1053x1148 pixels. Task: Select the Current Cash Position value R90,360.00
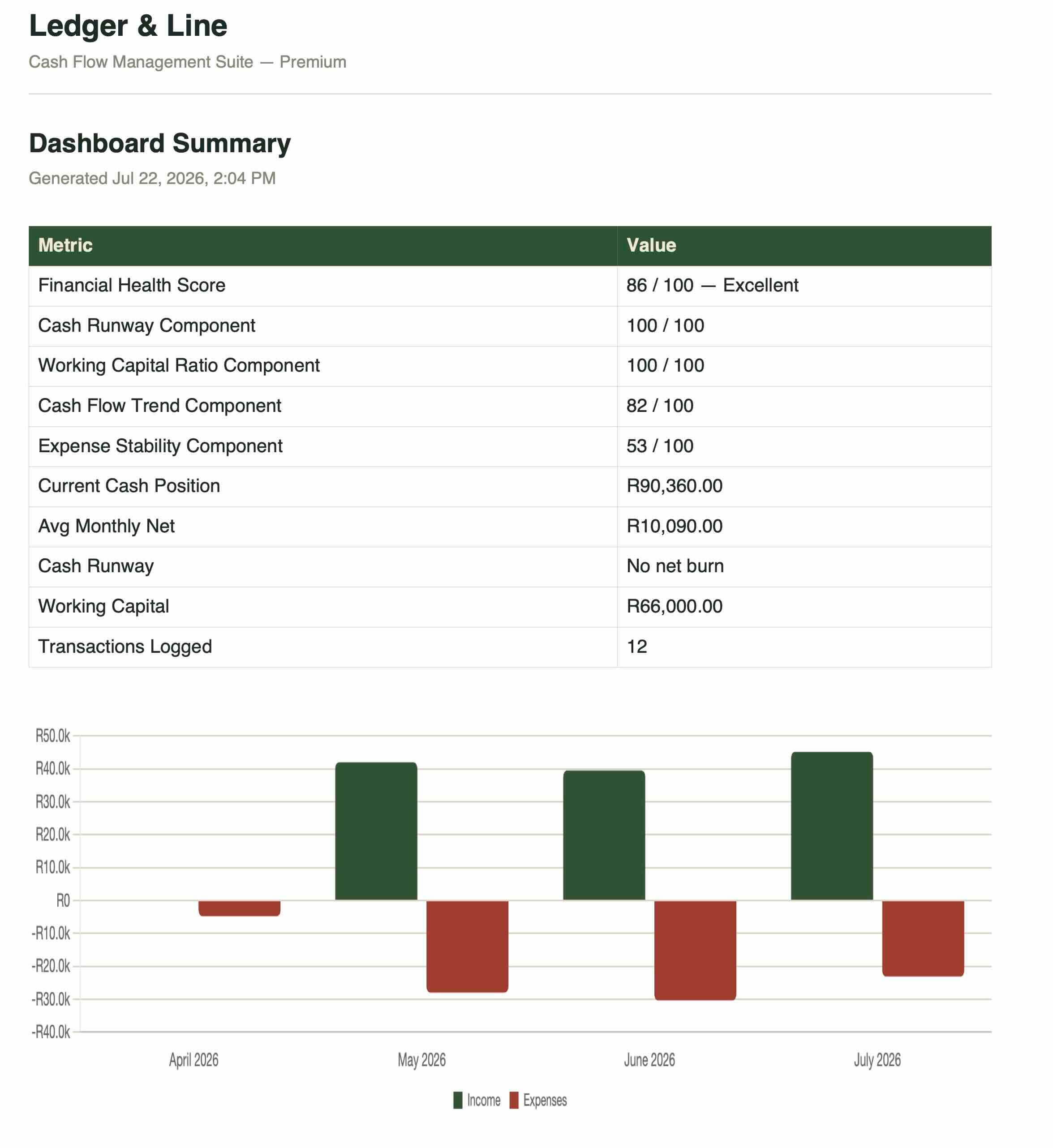pos(675,486)
